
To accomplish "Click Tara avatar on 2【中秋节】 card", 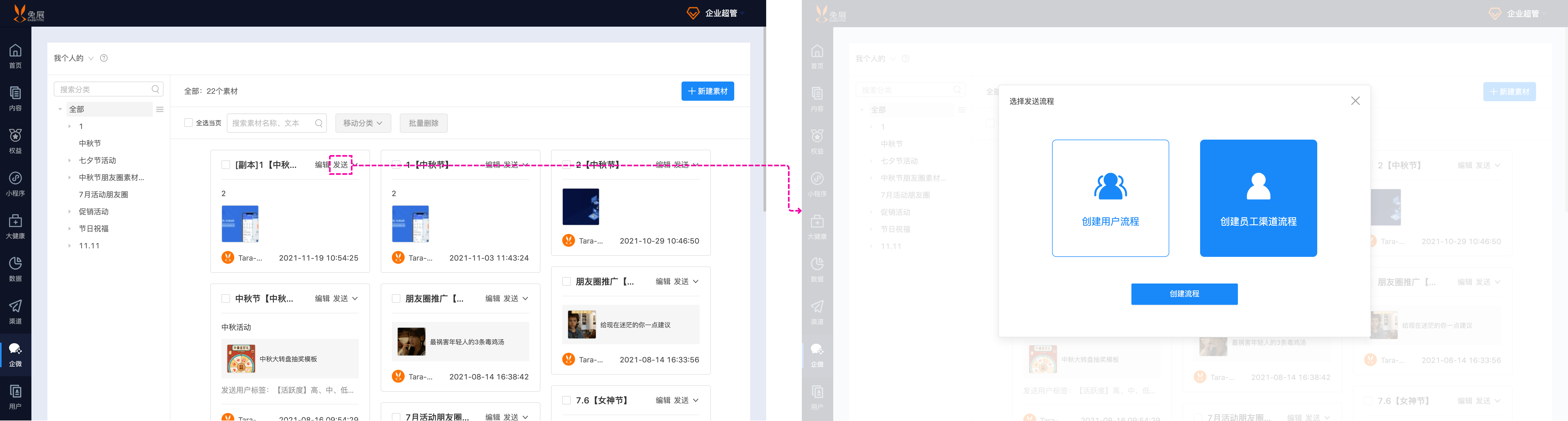I will coord(569,241).
